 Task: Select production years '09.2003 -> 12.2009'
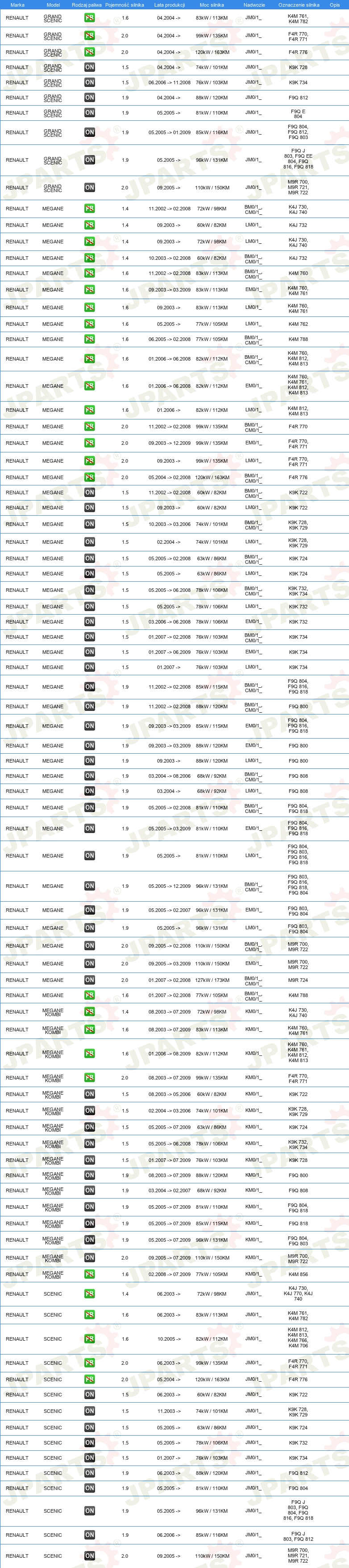click(169, 444)
